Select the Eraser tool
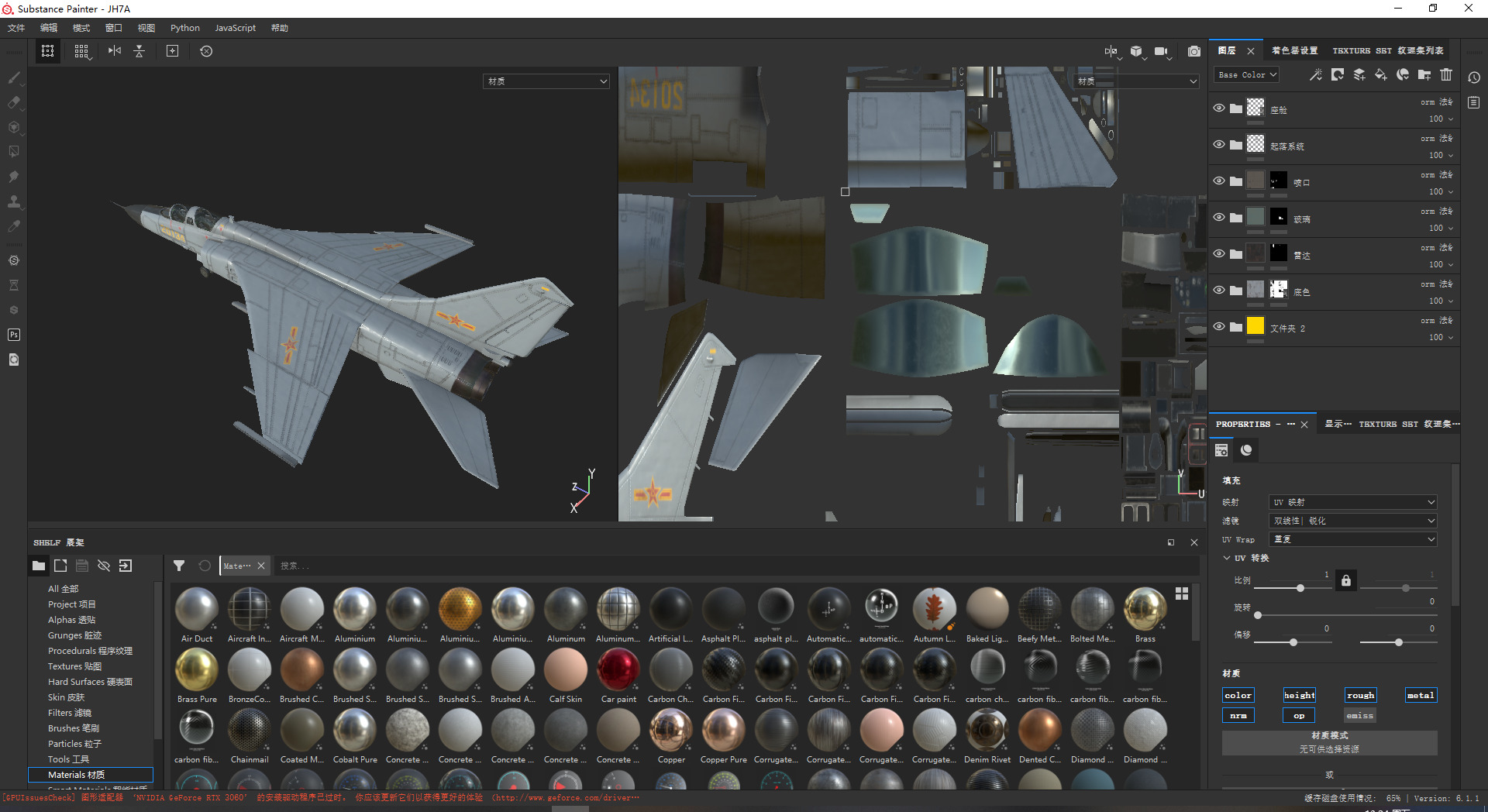The width and height of the screenshot is (1488, 812). [x=14, y=102]
